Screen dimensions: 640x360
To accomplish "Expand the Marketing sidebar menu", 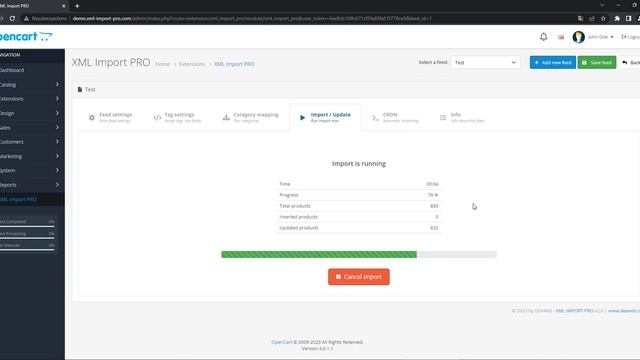I will point(31,156).
